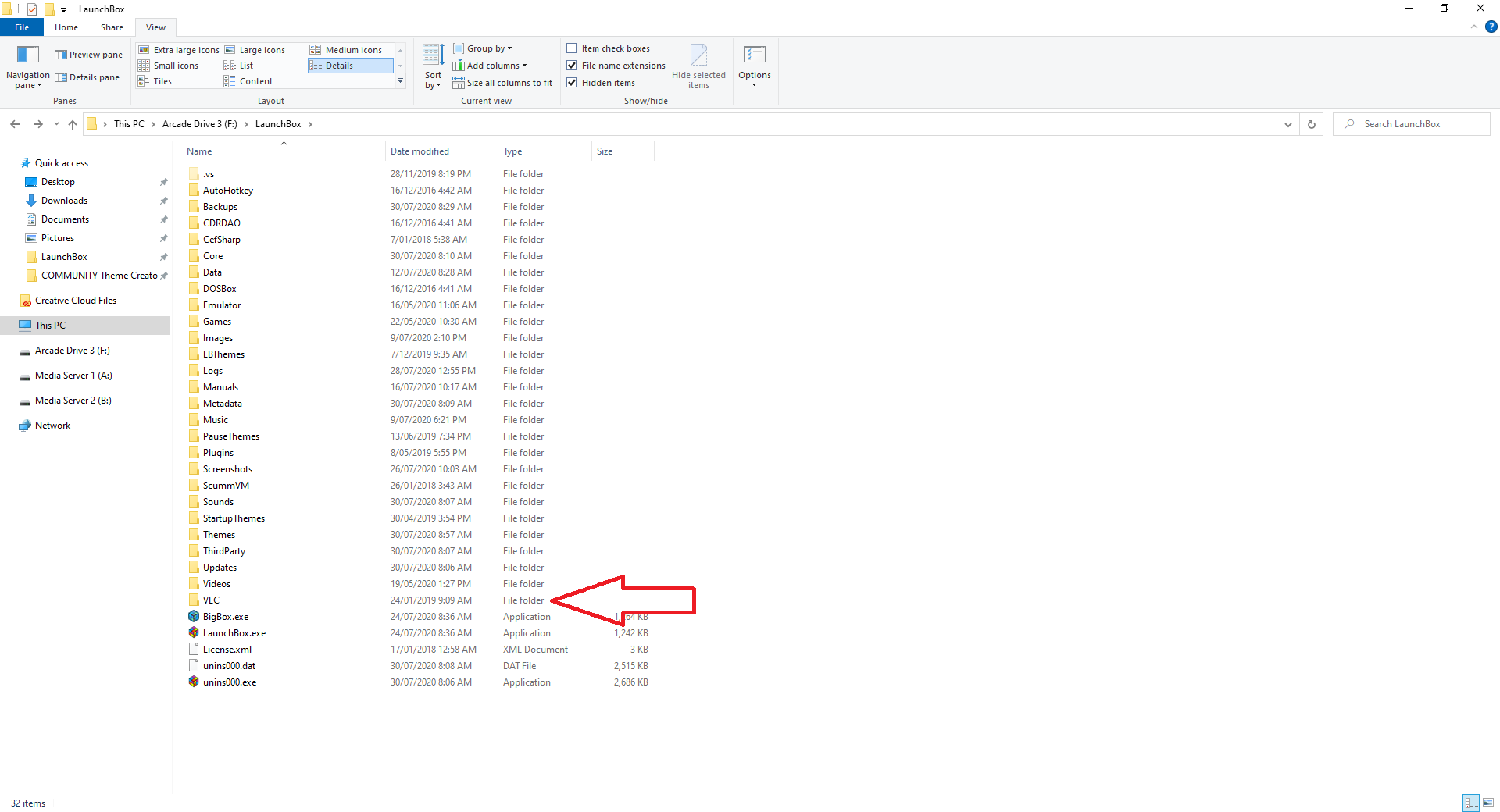
Task: Expand the layout gallery options
Action: (x=400, y=81)
